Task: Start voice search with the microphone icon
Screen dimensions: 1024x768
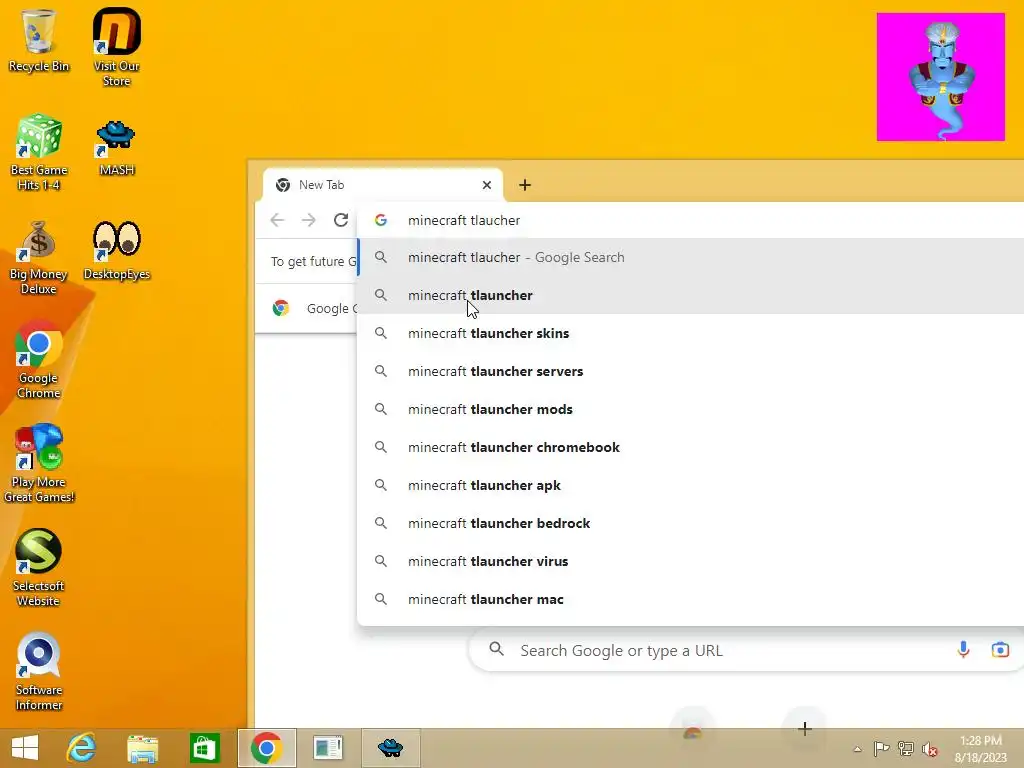Action: coord(963,650)
